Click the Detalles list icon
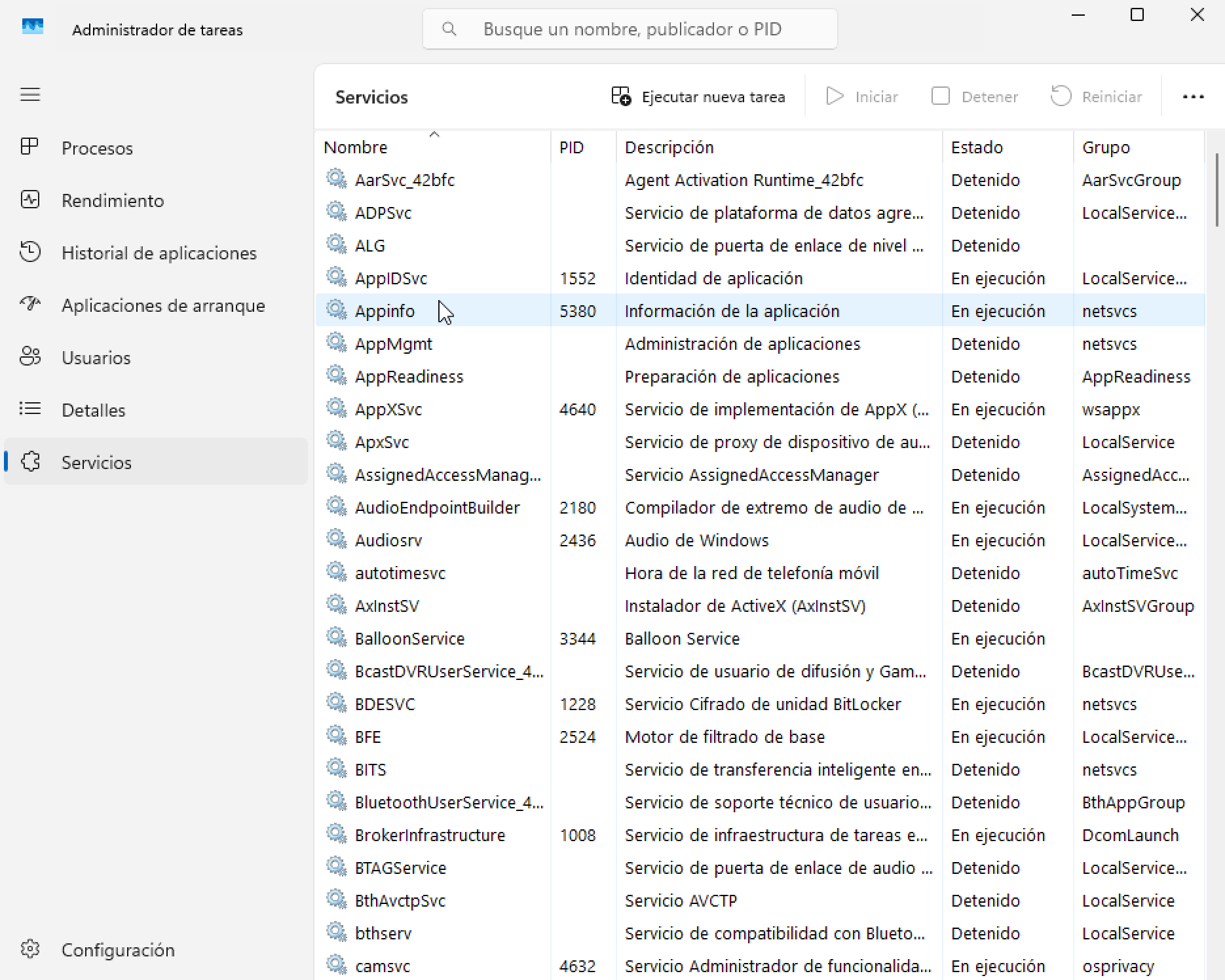This screenshot has width=1225, height=980. tap(30, 409)
